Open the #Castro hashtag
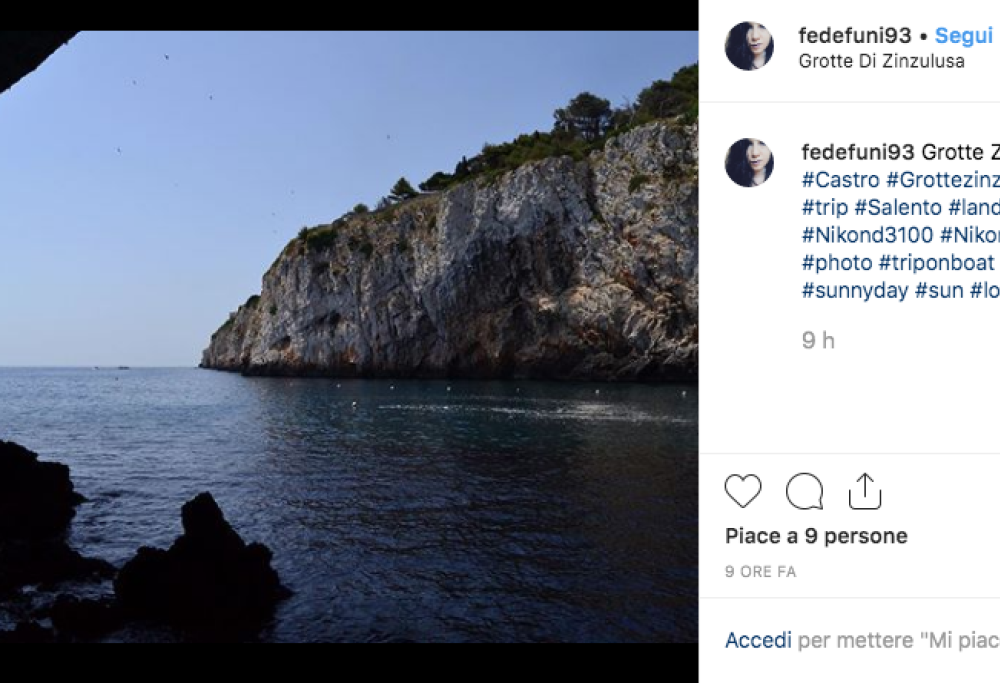1000x683 pixels. coord(838,180)
